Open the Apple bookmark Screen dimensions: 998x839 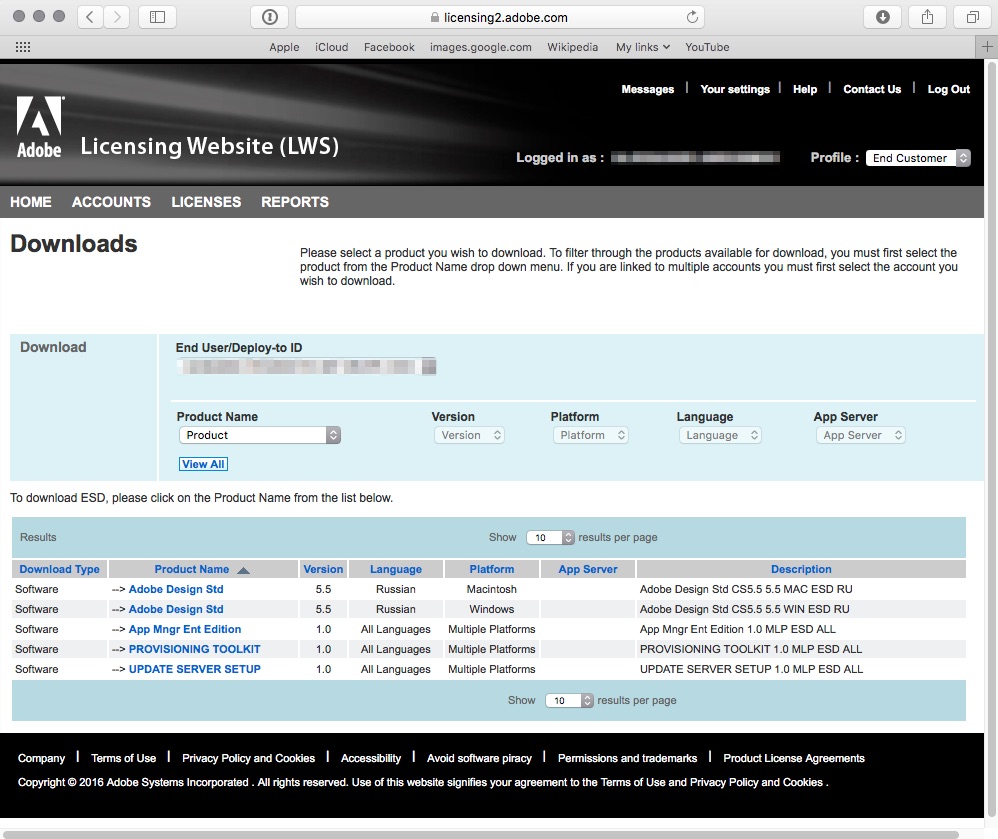284,47
